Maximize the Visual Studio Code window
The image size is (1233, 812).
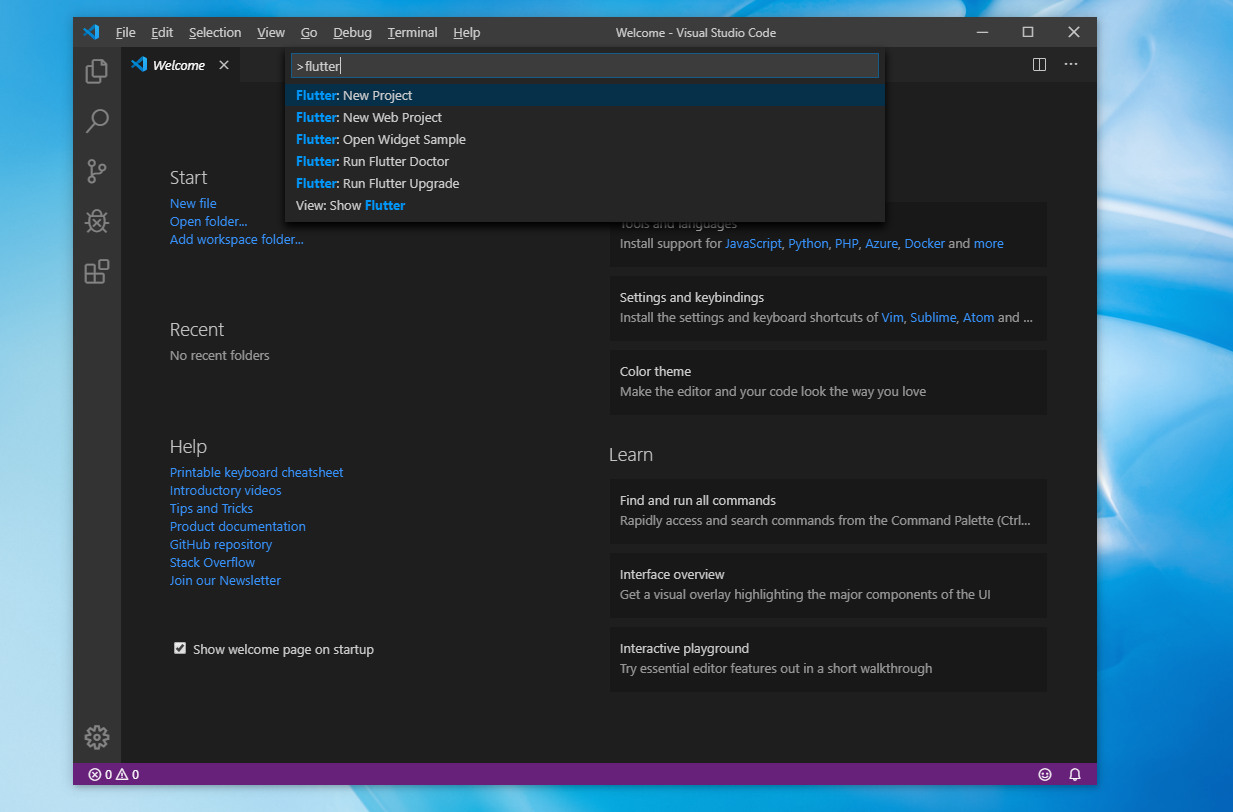pyautogui.click(x=1028, y=32)
